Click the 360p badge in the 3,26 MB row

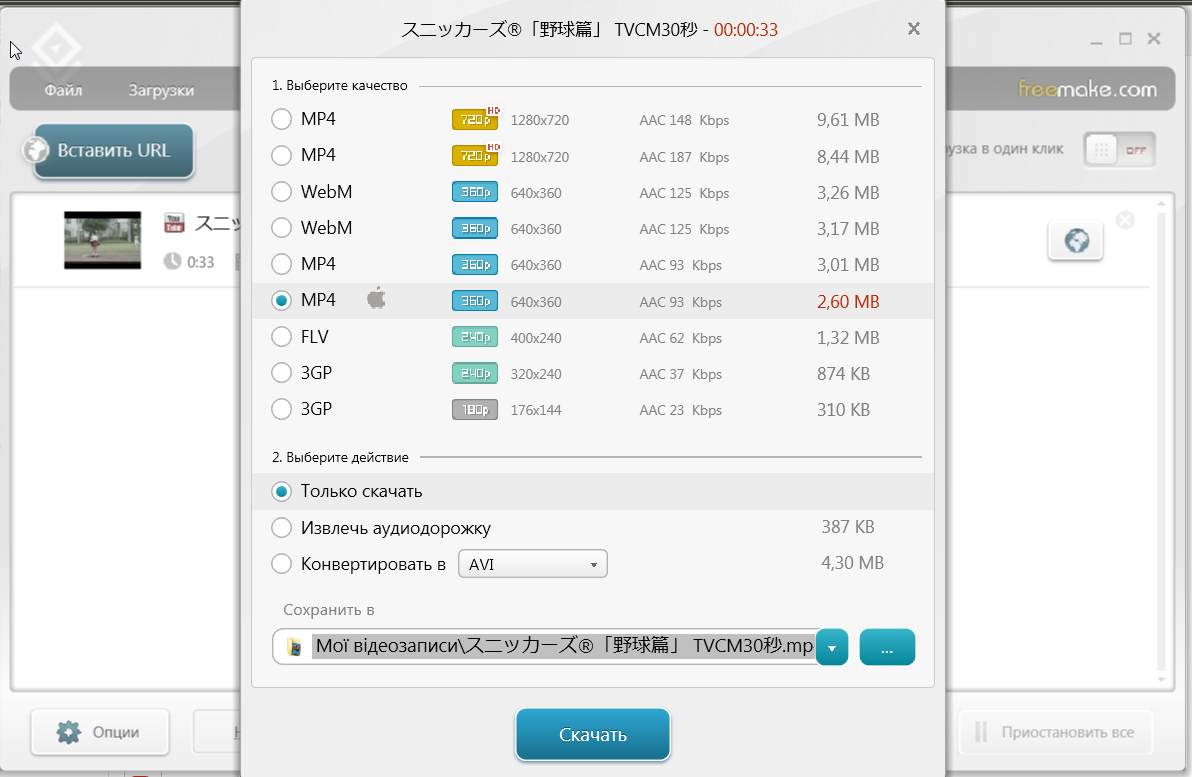(475, 192)
